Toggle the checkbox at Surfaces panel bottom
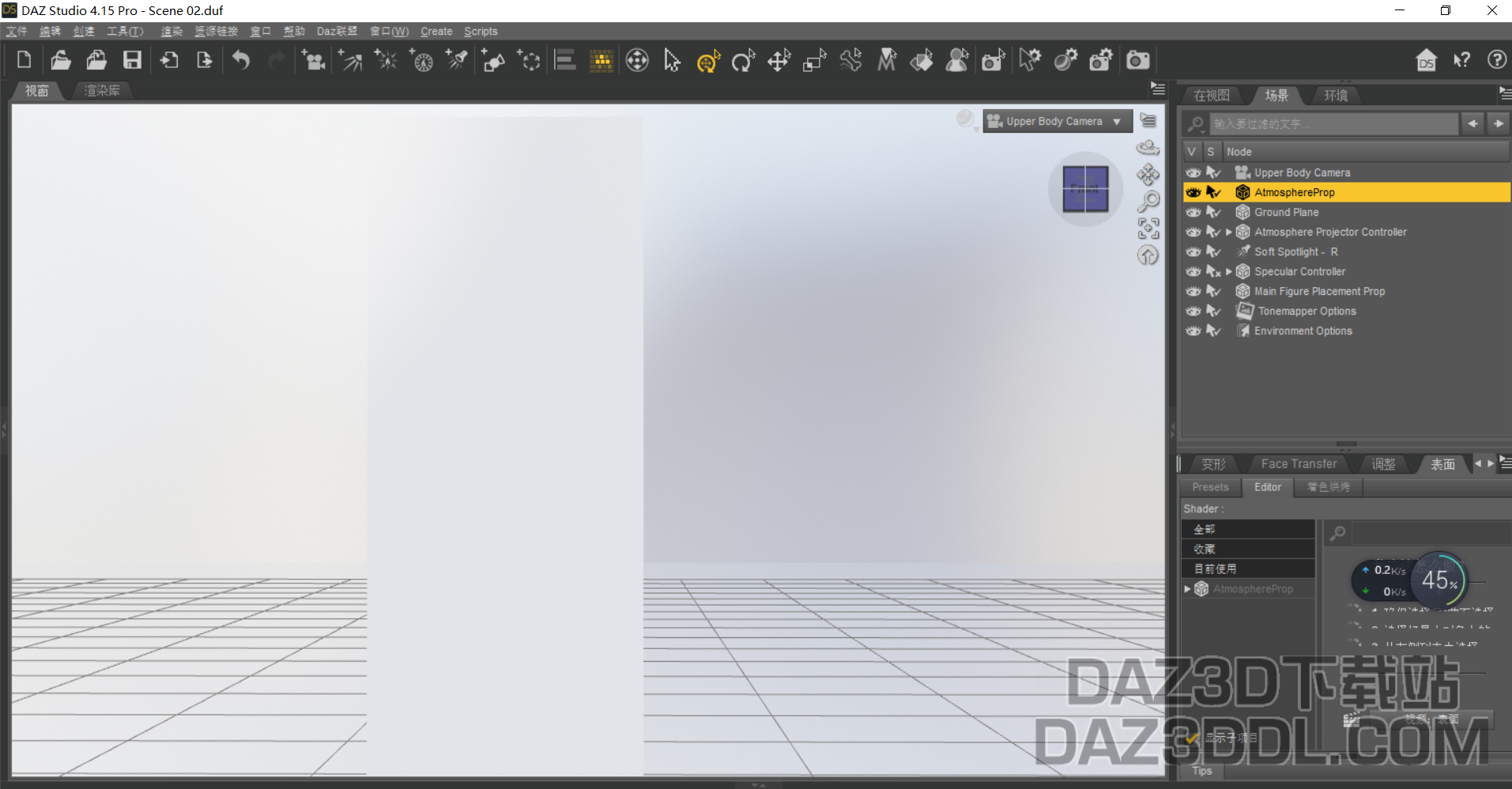The height and width of the screenshot is (789, 1512). click(1192, 738)
